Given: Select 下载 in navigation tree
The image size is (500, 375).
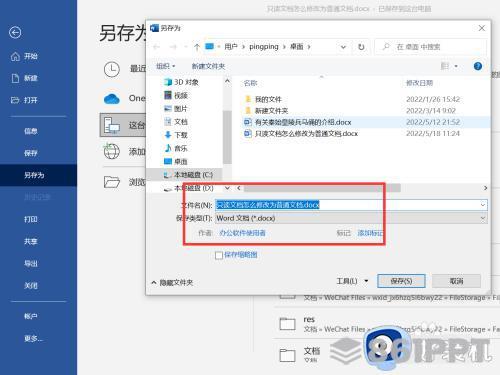Looking at the screenshot, I should (x=176, y=135).
